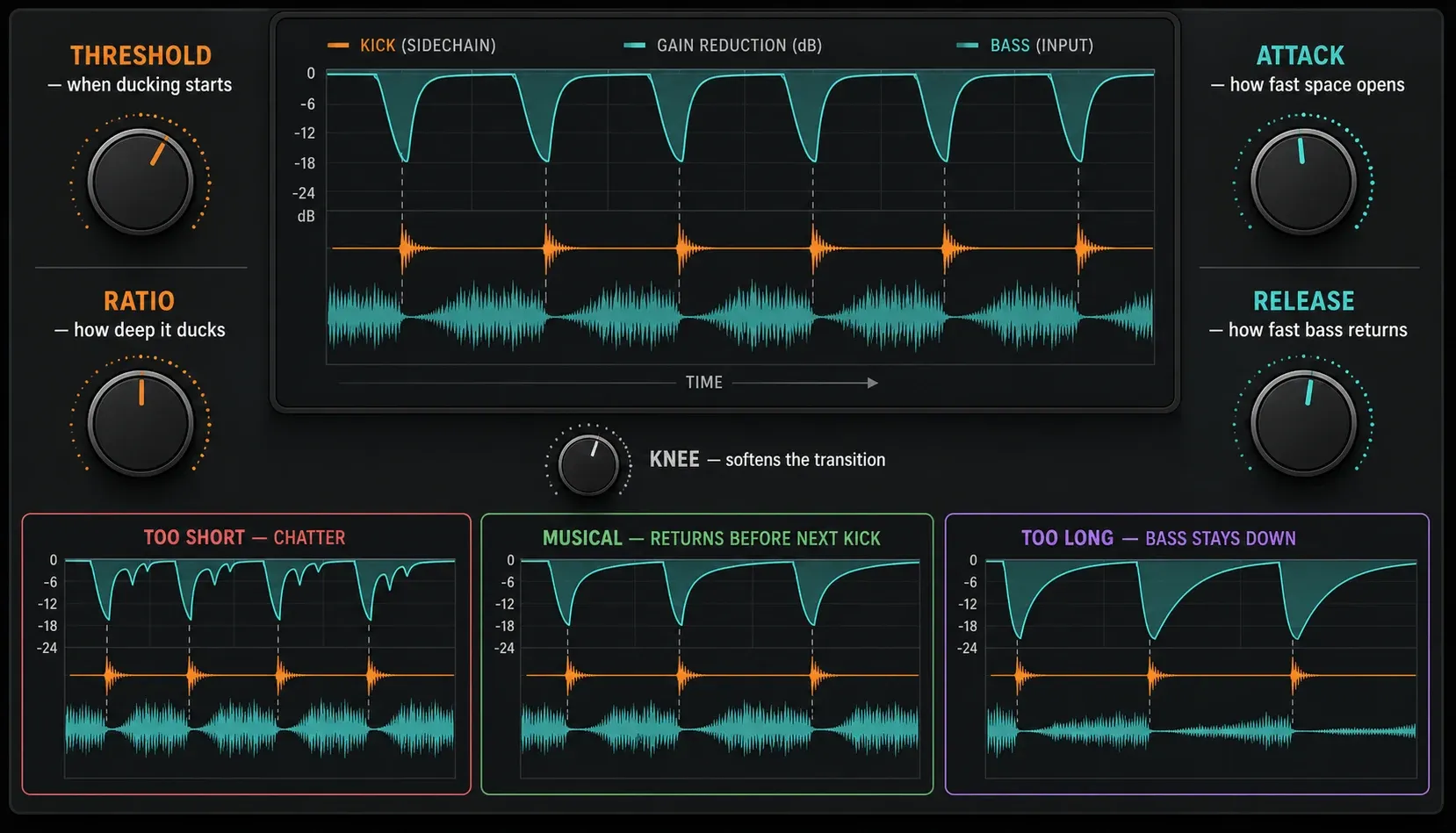Select the RELEASE label

click(x=1303, y=301)
